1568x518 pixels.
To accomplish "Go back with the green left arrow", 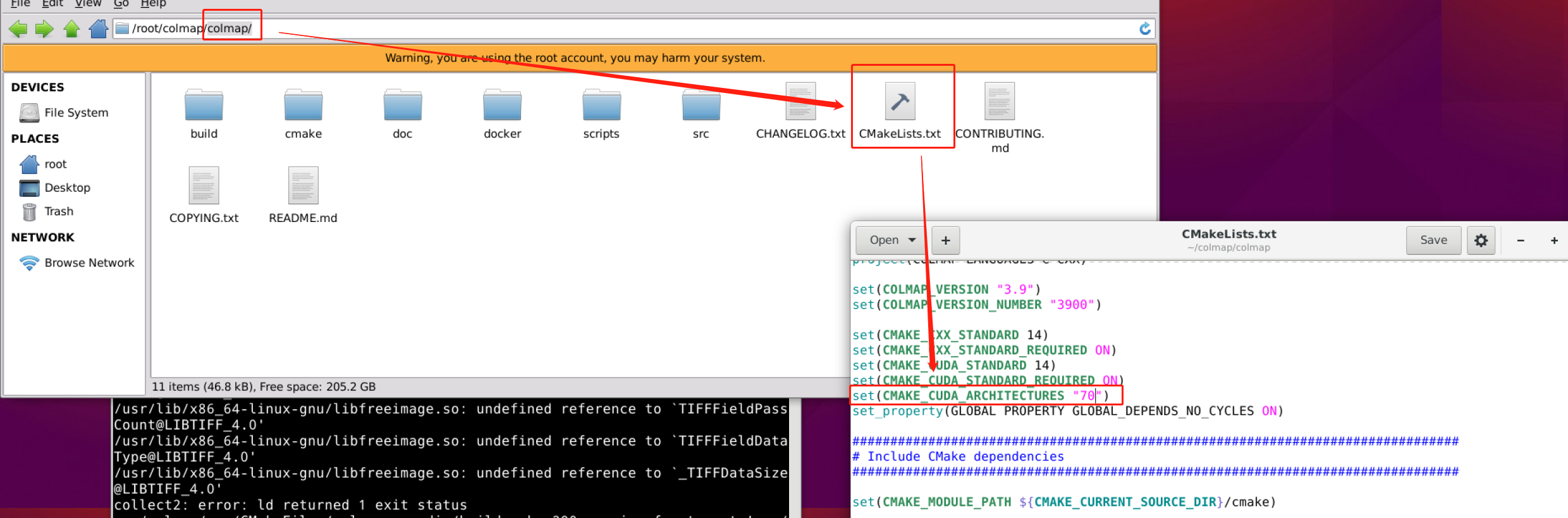I will point(18,28).
